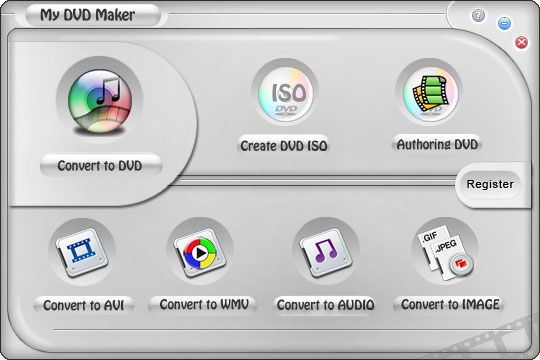Click the My DVD Maker title text
The height and width of the screenshot is (360, 540).
(87, 15)
